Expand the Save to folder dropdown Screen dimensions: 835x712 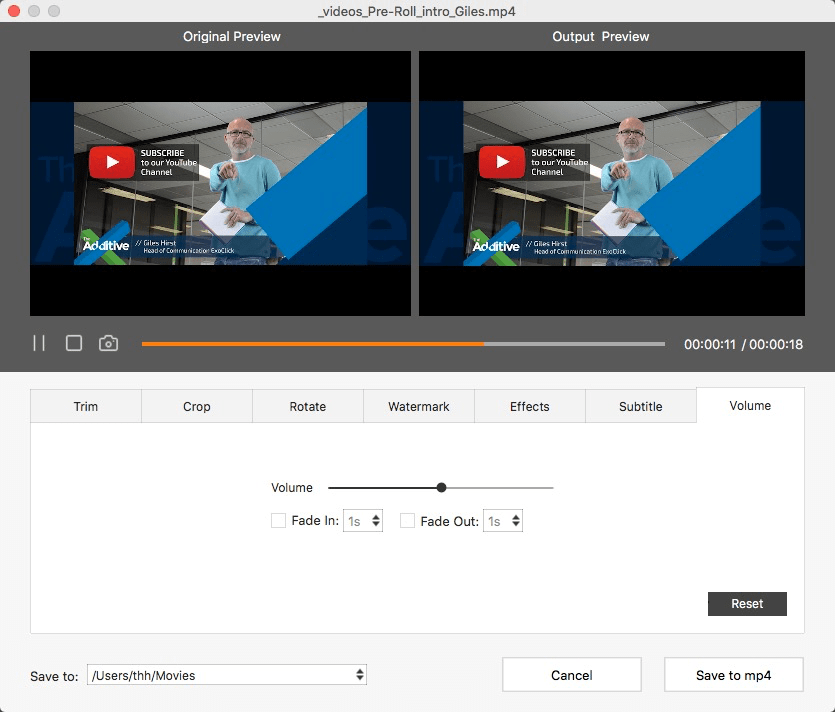(x=227, y=675)
